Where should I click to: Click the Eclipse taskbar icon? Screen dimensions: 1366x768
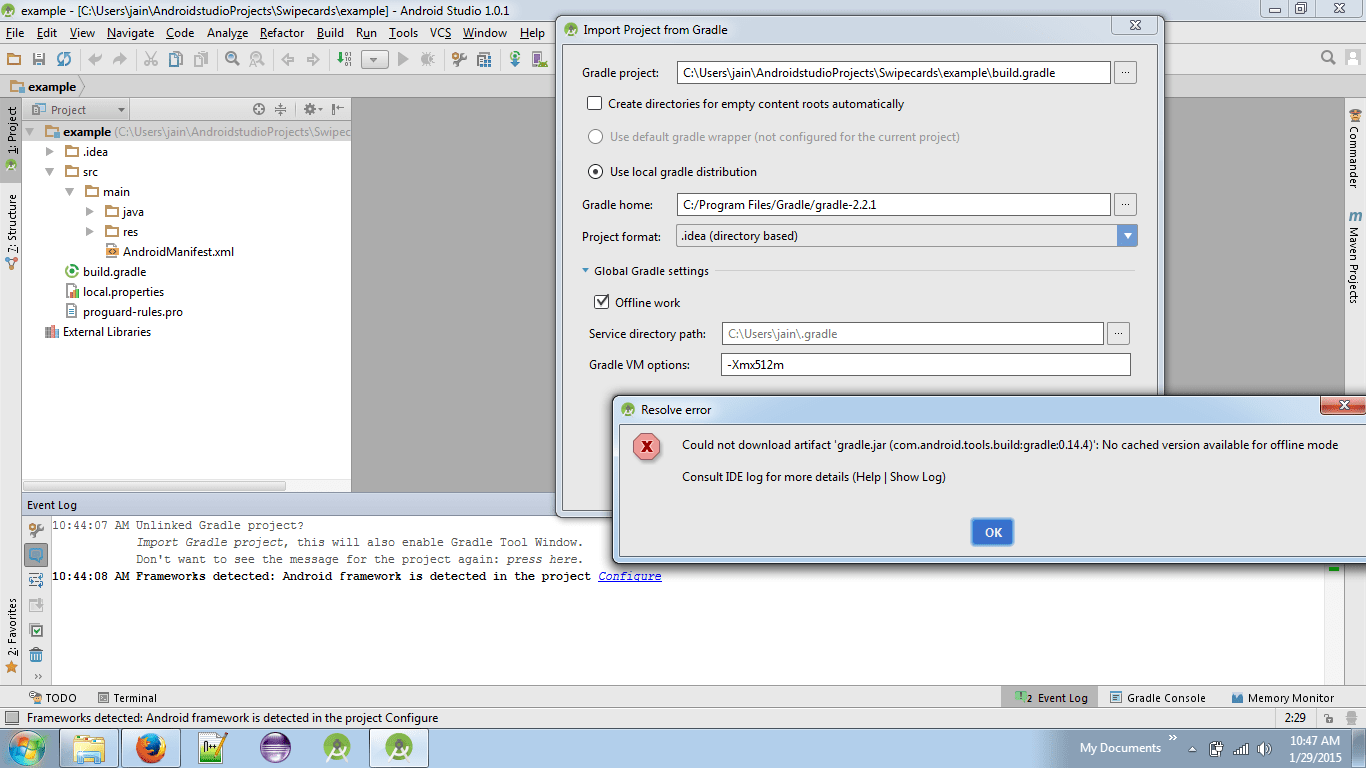(275, 748)
